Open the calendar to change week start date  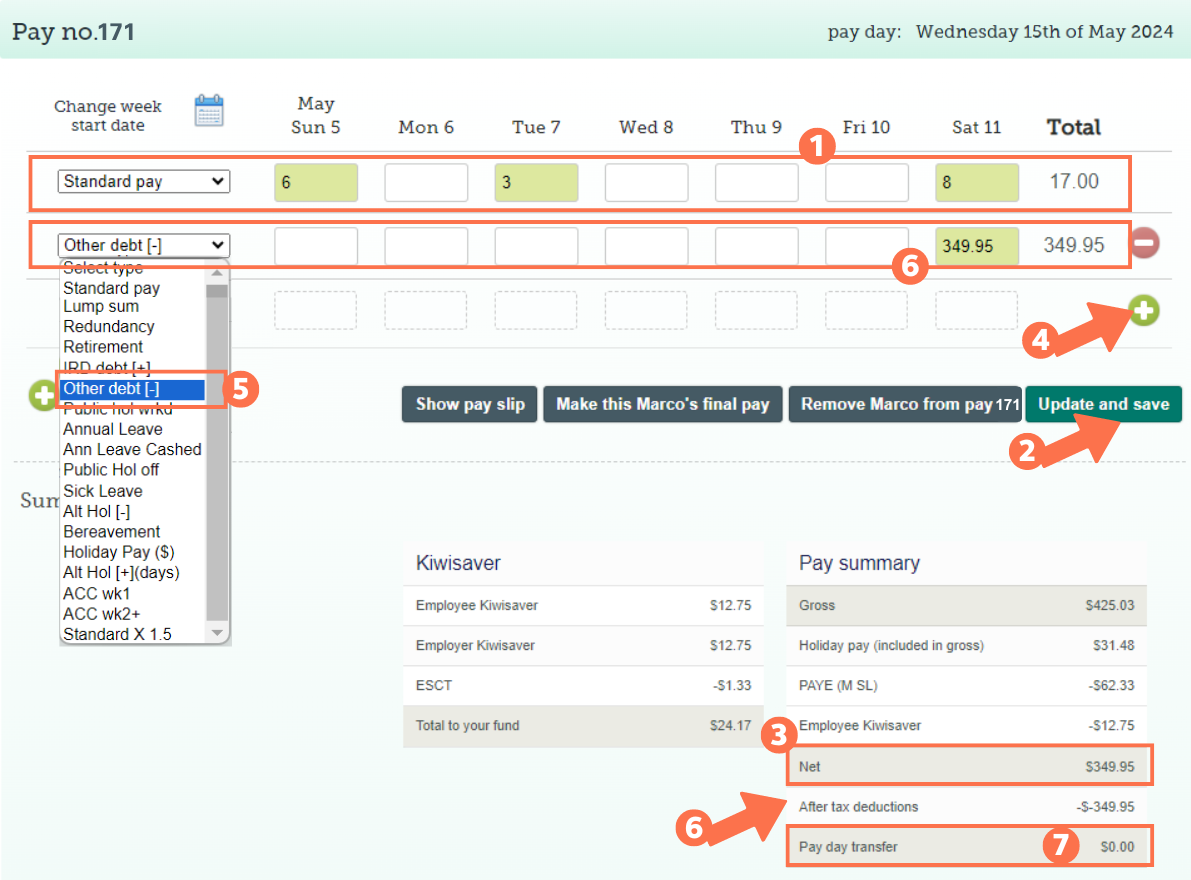(x=208, y=112)
